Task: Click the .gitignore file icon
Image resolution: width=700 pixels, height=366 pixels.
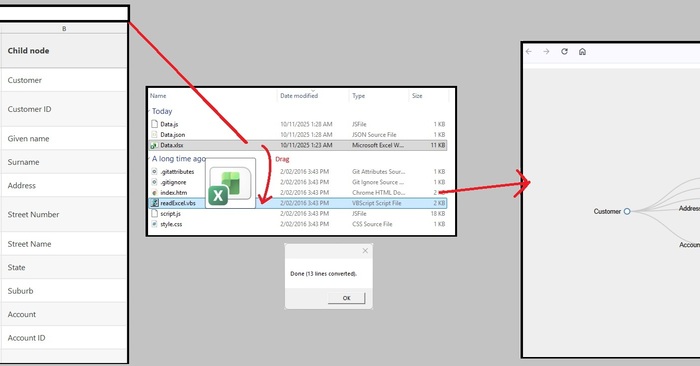Action: 154,182
